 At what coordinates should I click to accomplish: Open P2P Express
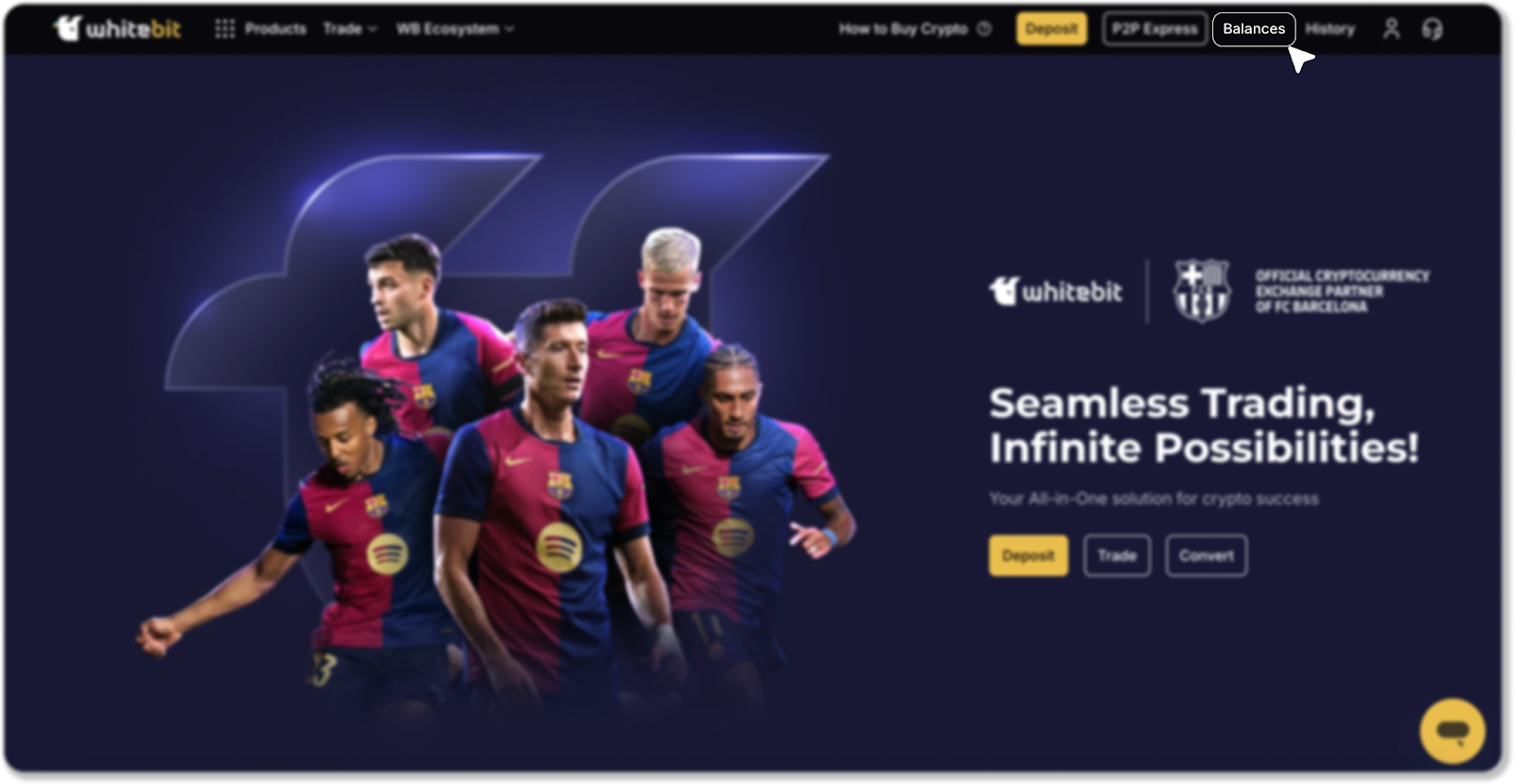click(1154, 28)
